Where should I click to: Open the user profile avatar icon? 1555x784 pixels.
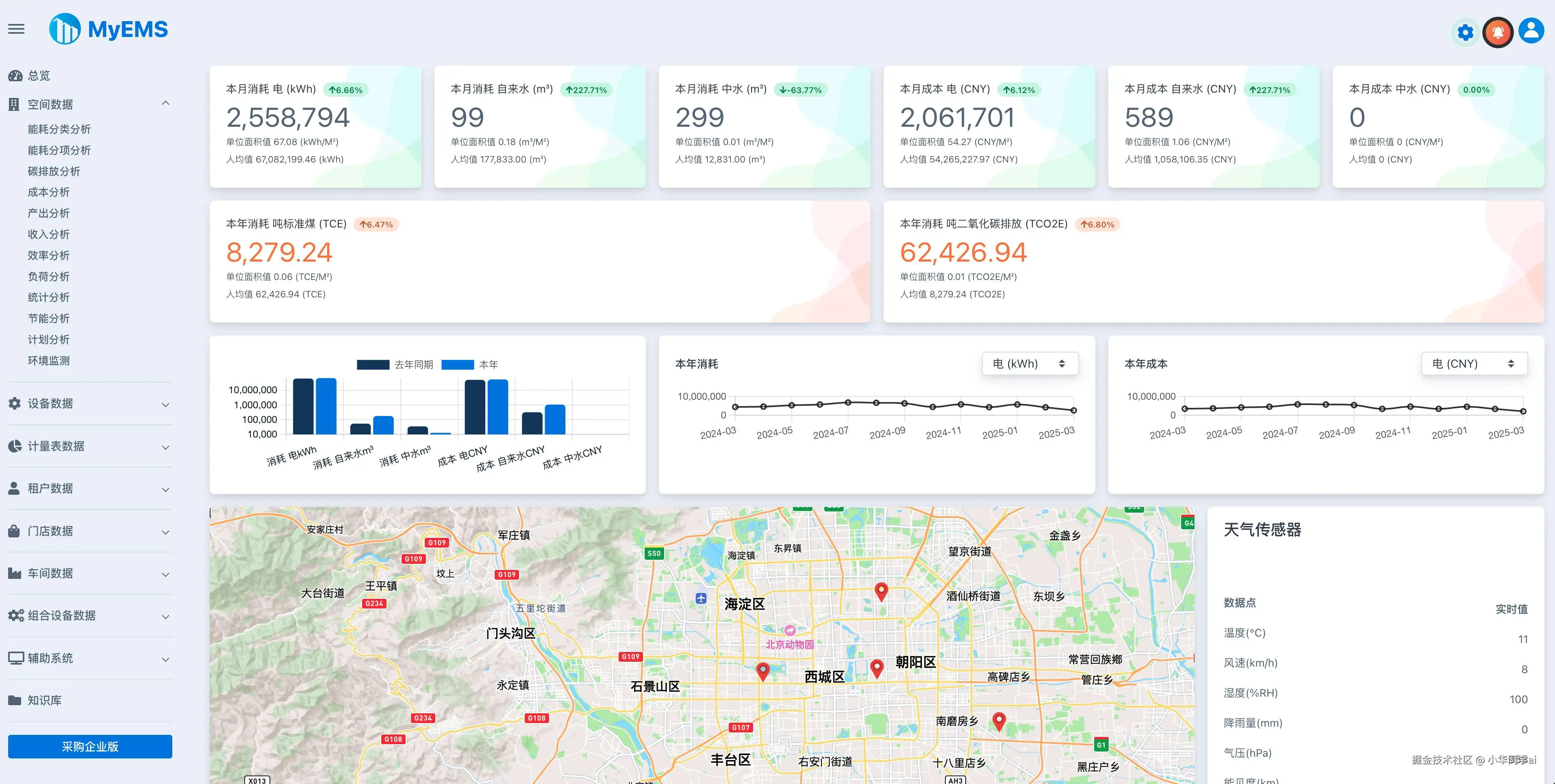coord(1531,30)
